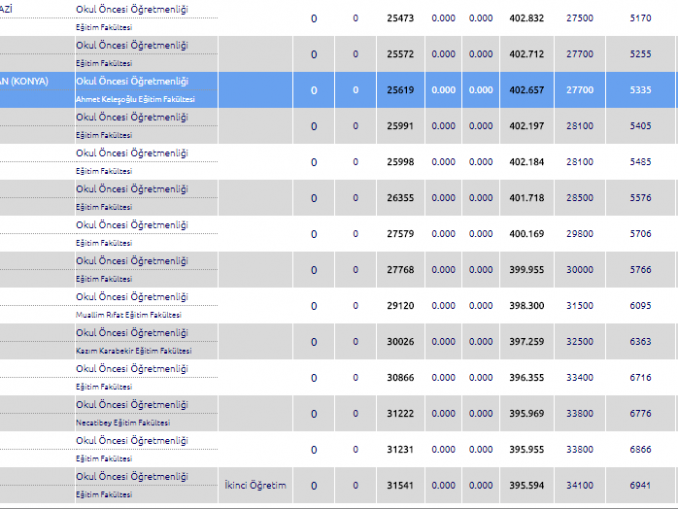Click the rank value 25619 in highlighted row
Screen dimensions: 678x509
pyautogui.click(x=400, y=90)
